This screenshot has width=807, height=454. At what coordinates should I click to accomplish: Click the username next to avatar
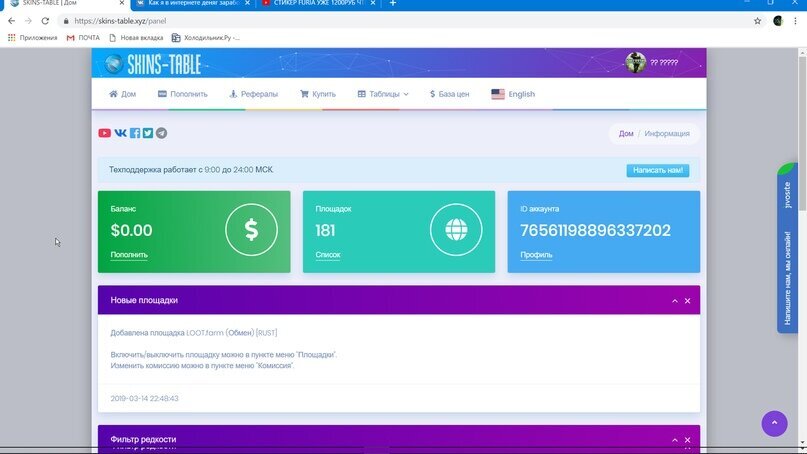point(664,62)
